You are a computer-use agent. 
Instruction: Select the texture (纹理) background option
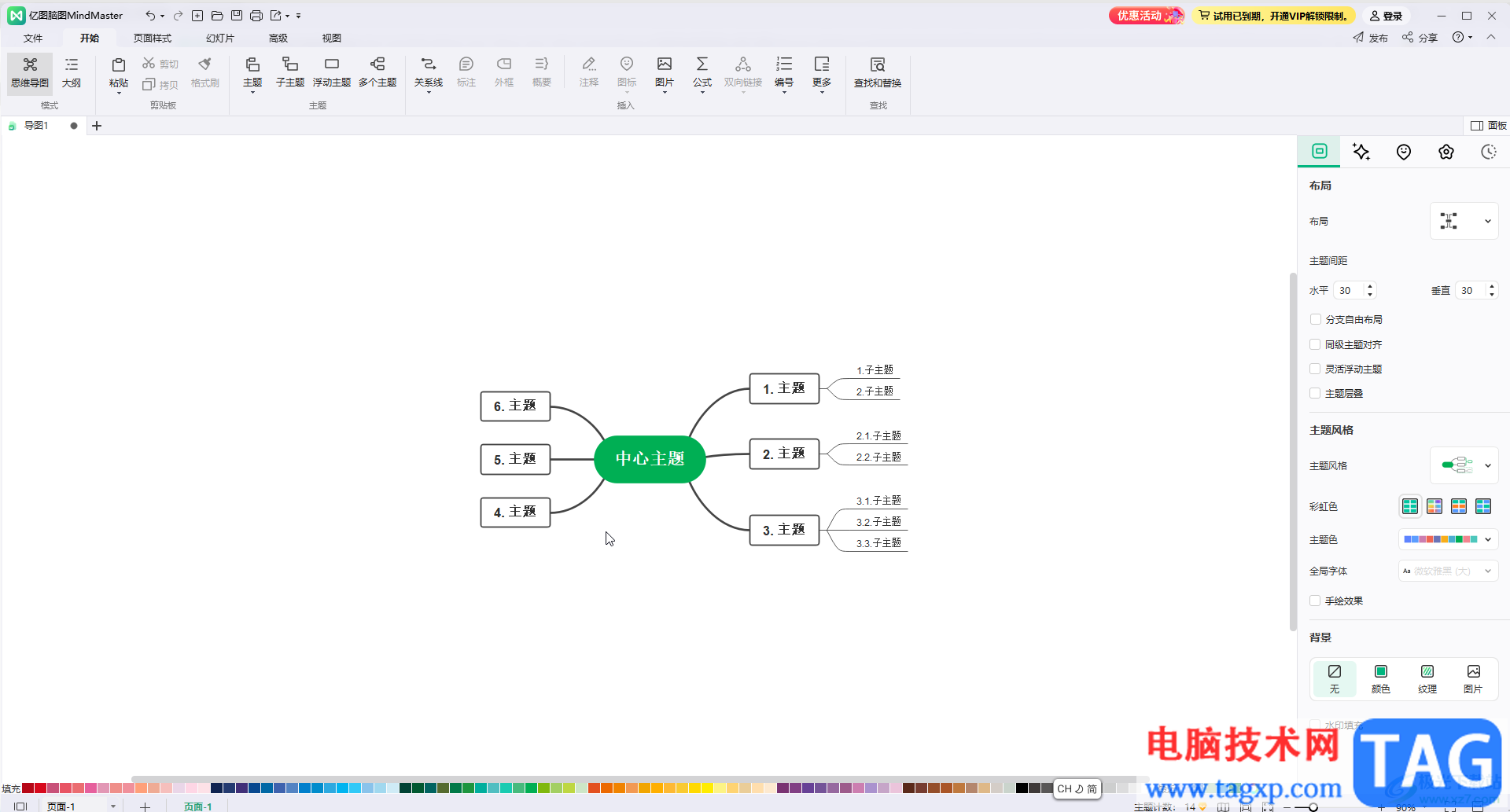pos(1427,678)
